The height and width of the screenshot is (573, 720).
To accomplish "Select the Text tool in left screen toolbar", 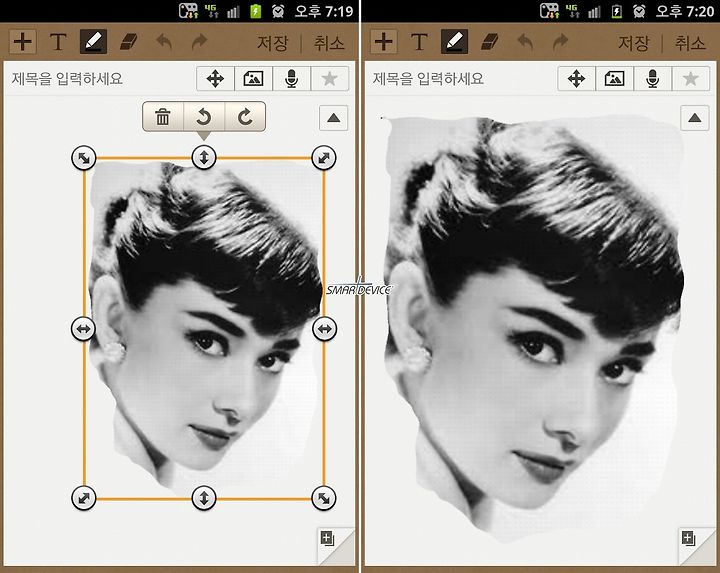I will pyautogui.click(x=58, y=42).
